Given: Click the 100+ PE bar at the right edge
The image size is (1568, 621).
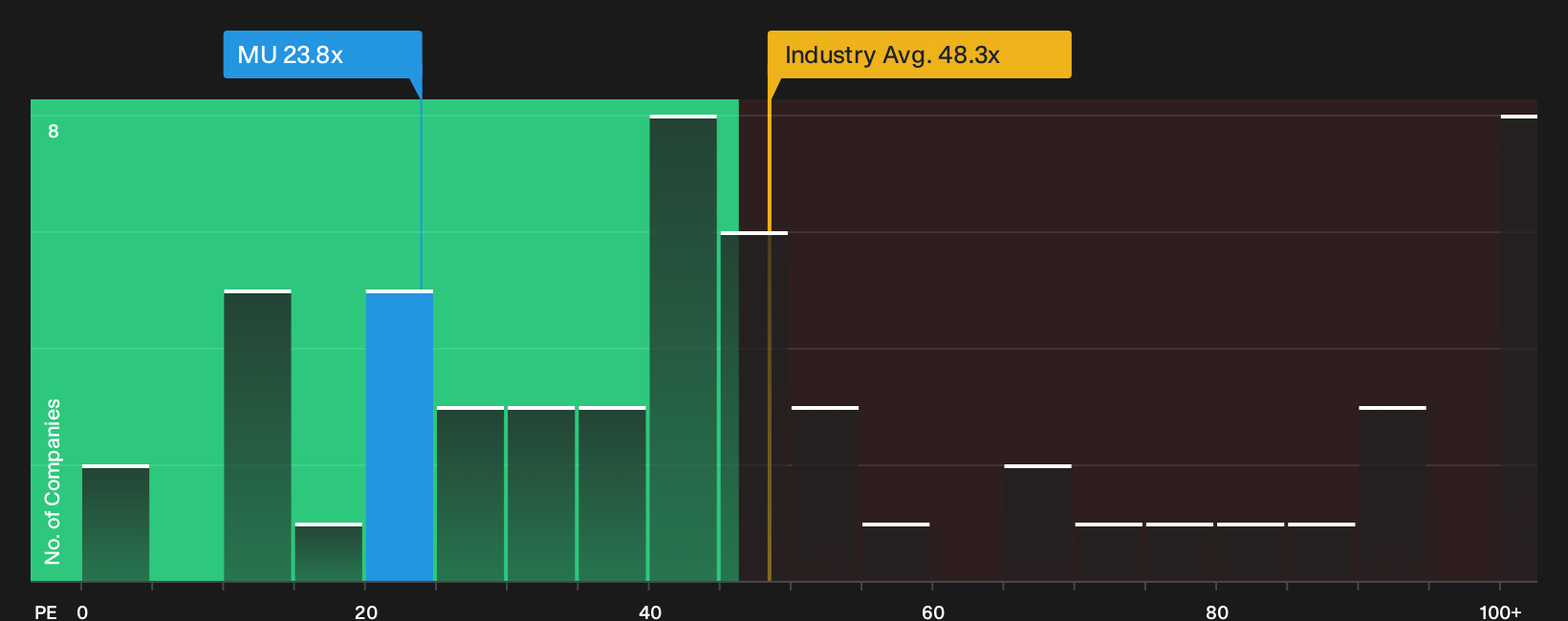Looking at the screenshot, I should (x=1518, y=349).
